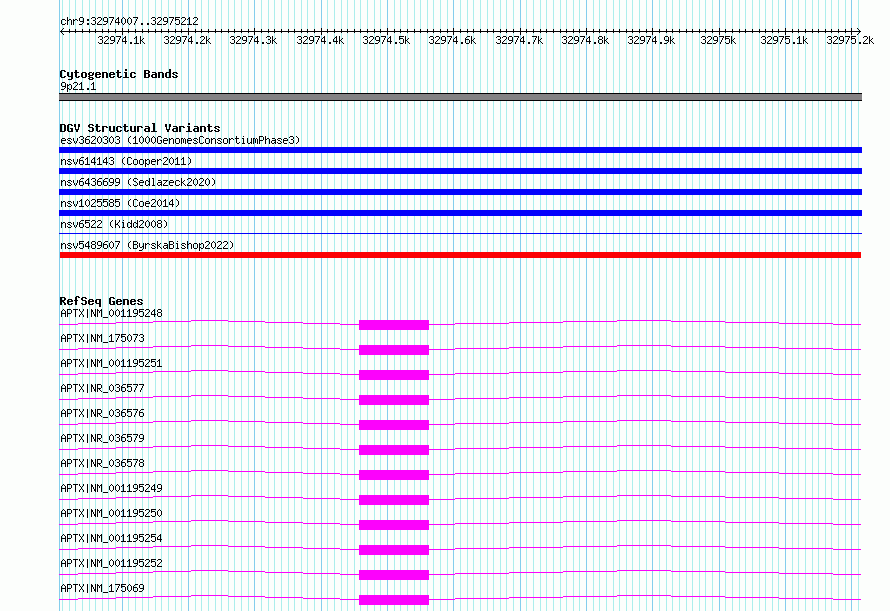Open variant esv3620303 (1000GenomesConsortiumPhase3)
Screen dimensions: 890x611
point(180,140)
